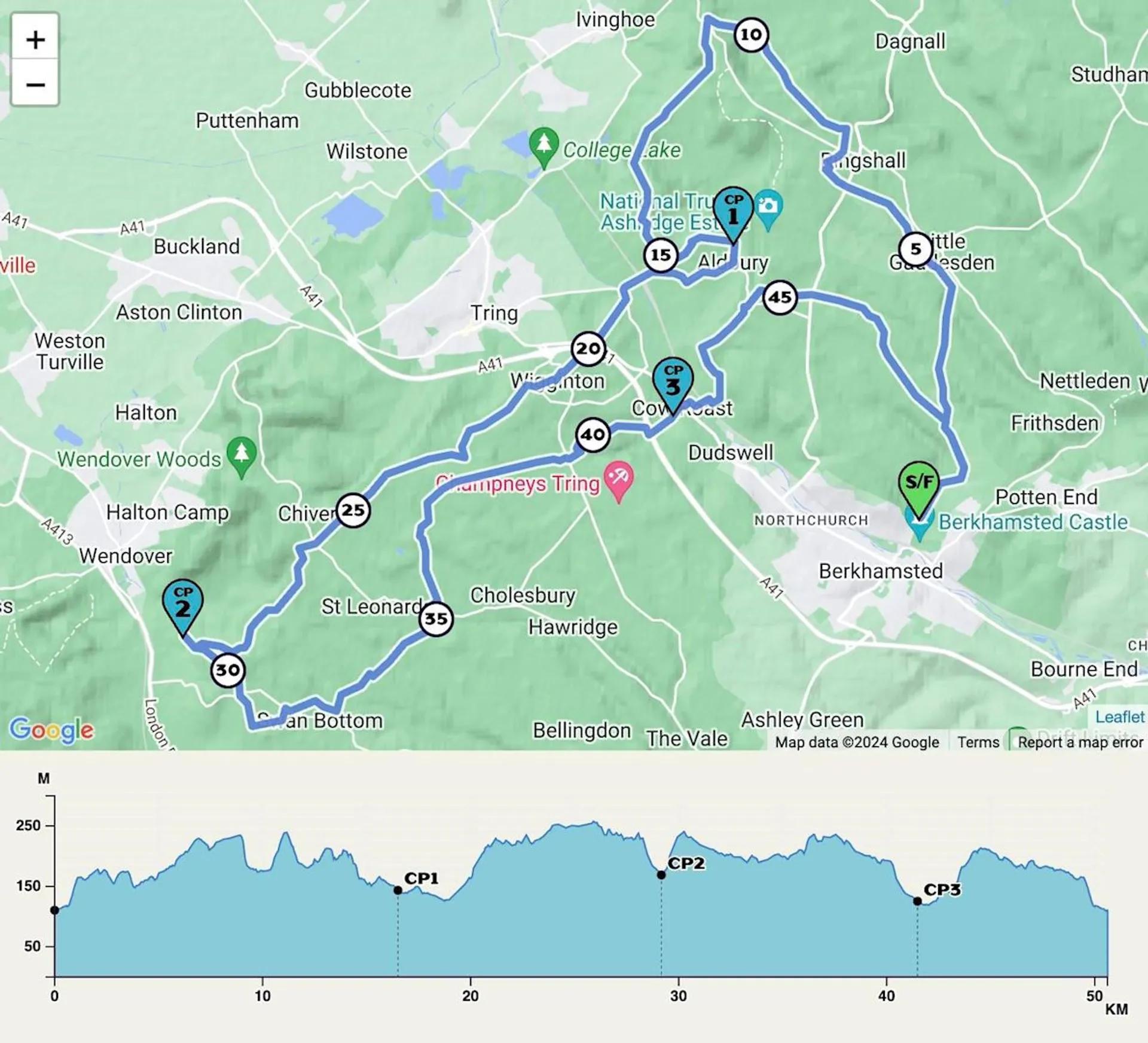This screenshot has width=1148, height=1043.
Task: Click the 30 km distance marker
Action: [228, 670]
